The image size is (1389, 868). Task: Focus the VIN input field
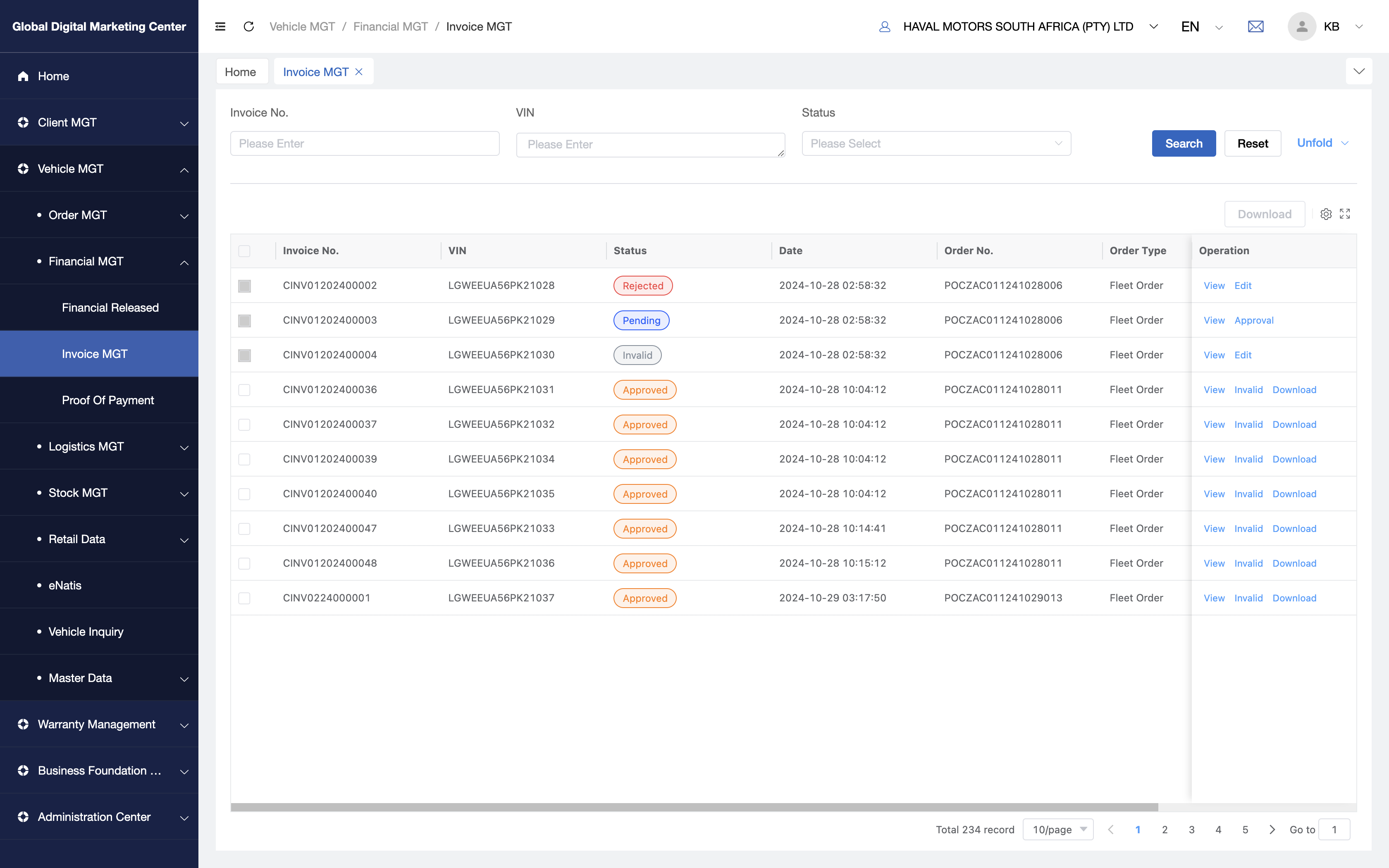click(x=650, y=145)
